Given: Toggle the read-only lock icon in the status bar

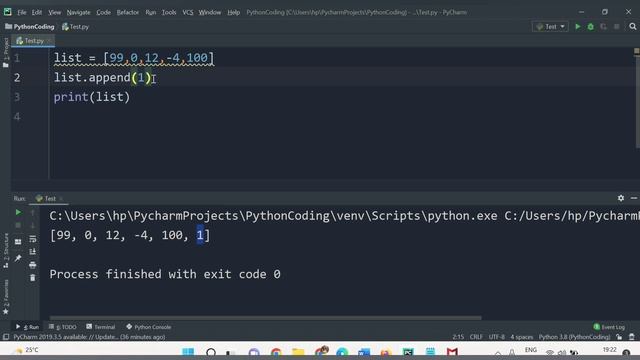Looking at the screenshot, I should click(x=619, y=337).
